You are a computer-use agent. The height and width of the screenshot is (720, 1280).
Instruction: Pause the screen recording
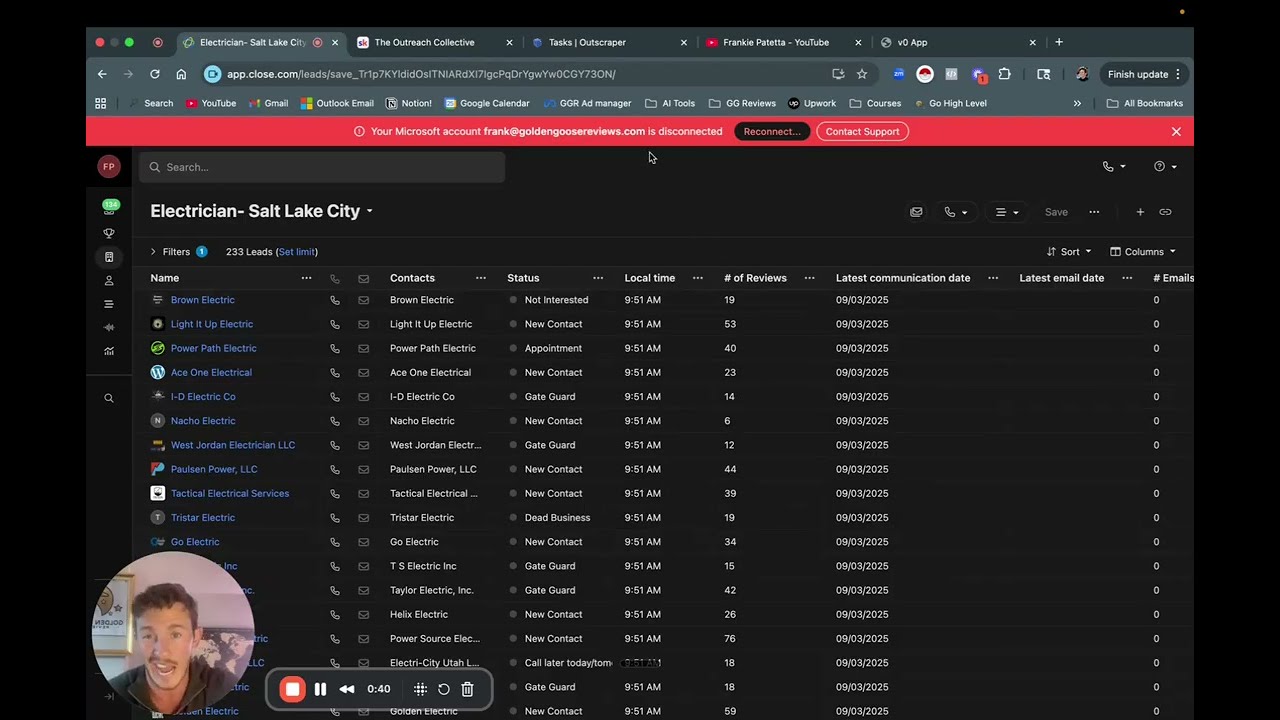click(320, 689)
